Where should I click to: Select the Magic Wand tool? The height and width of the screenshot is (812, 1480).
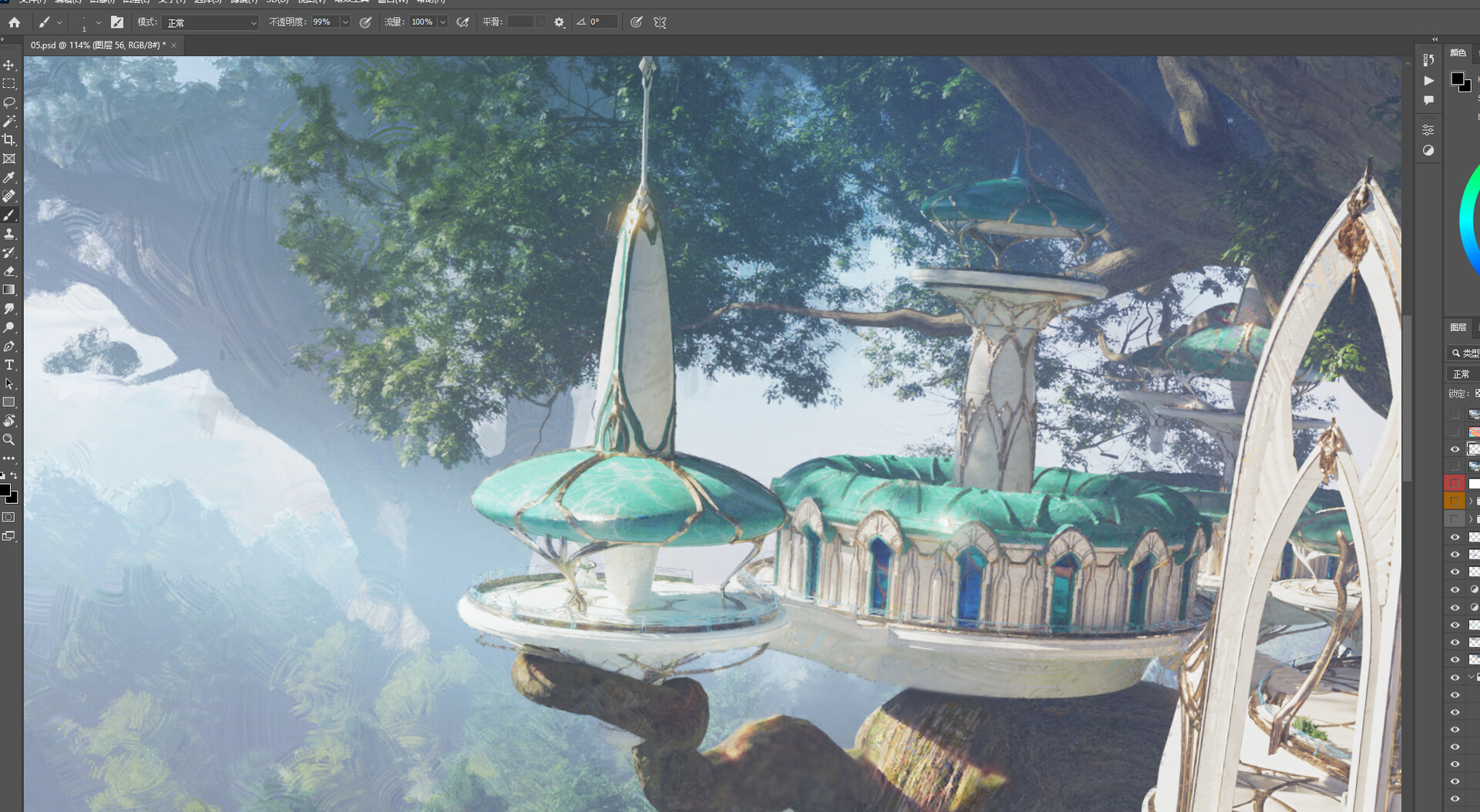pos(9,121)
